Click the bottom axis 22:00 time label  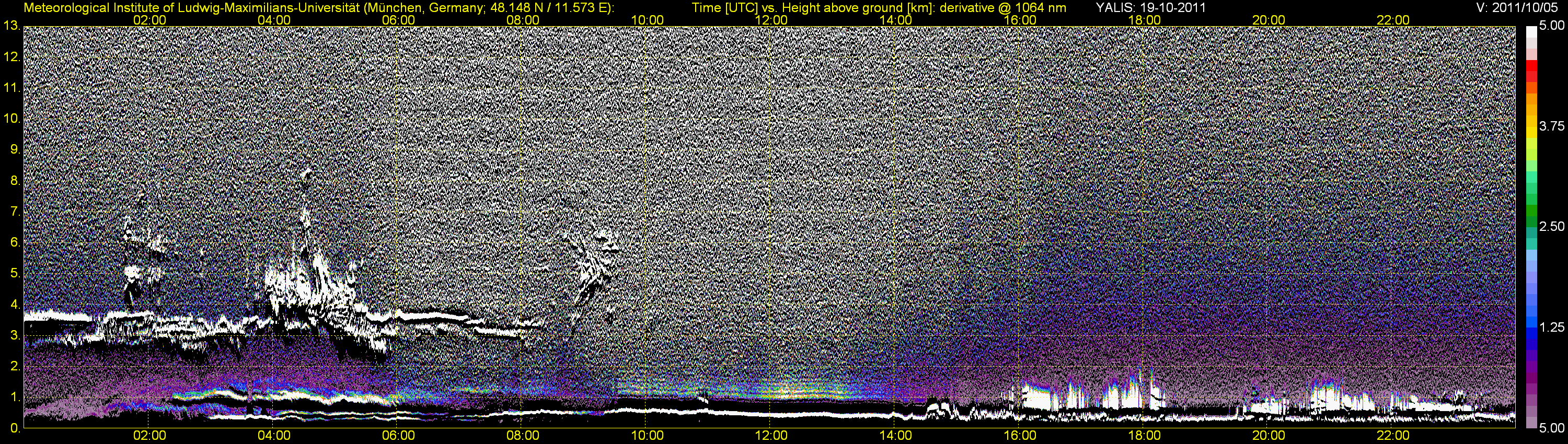point(1393,436)
